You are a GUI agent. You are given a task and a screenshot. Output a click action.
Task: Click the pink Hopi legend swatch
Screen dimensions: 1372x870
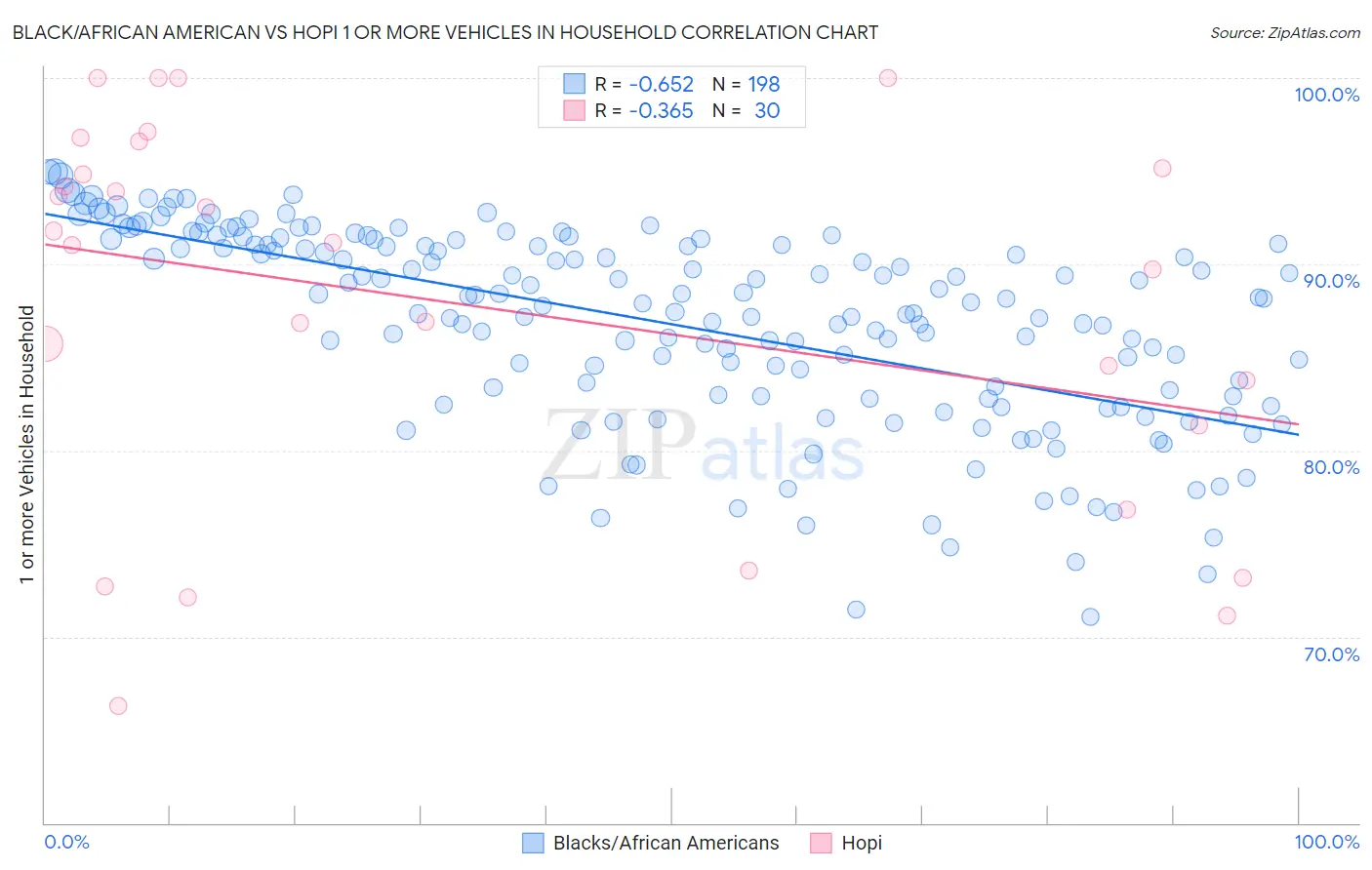[x=821, y=843]
